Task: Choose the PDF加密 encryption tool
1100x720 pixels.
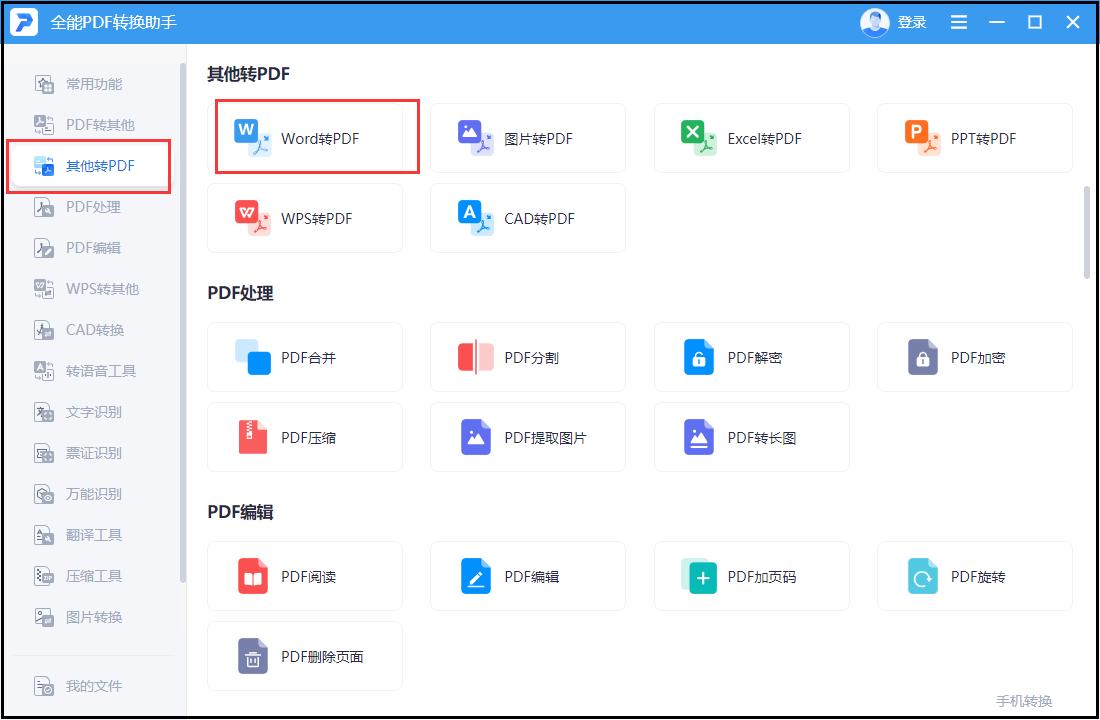Action: tap(974, 357)
